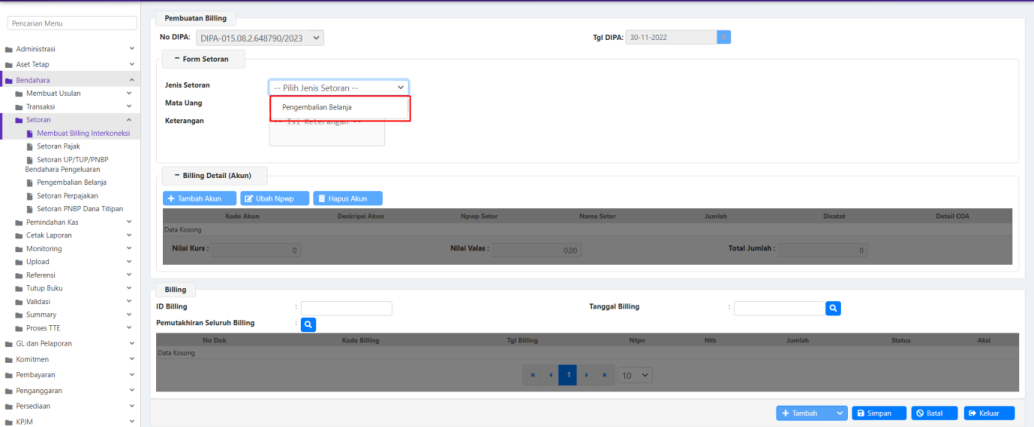Click the ID Billing input field
Image resolution: width=1034 pixels, height=427 pixels.
(346, 308)
